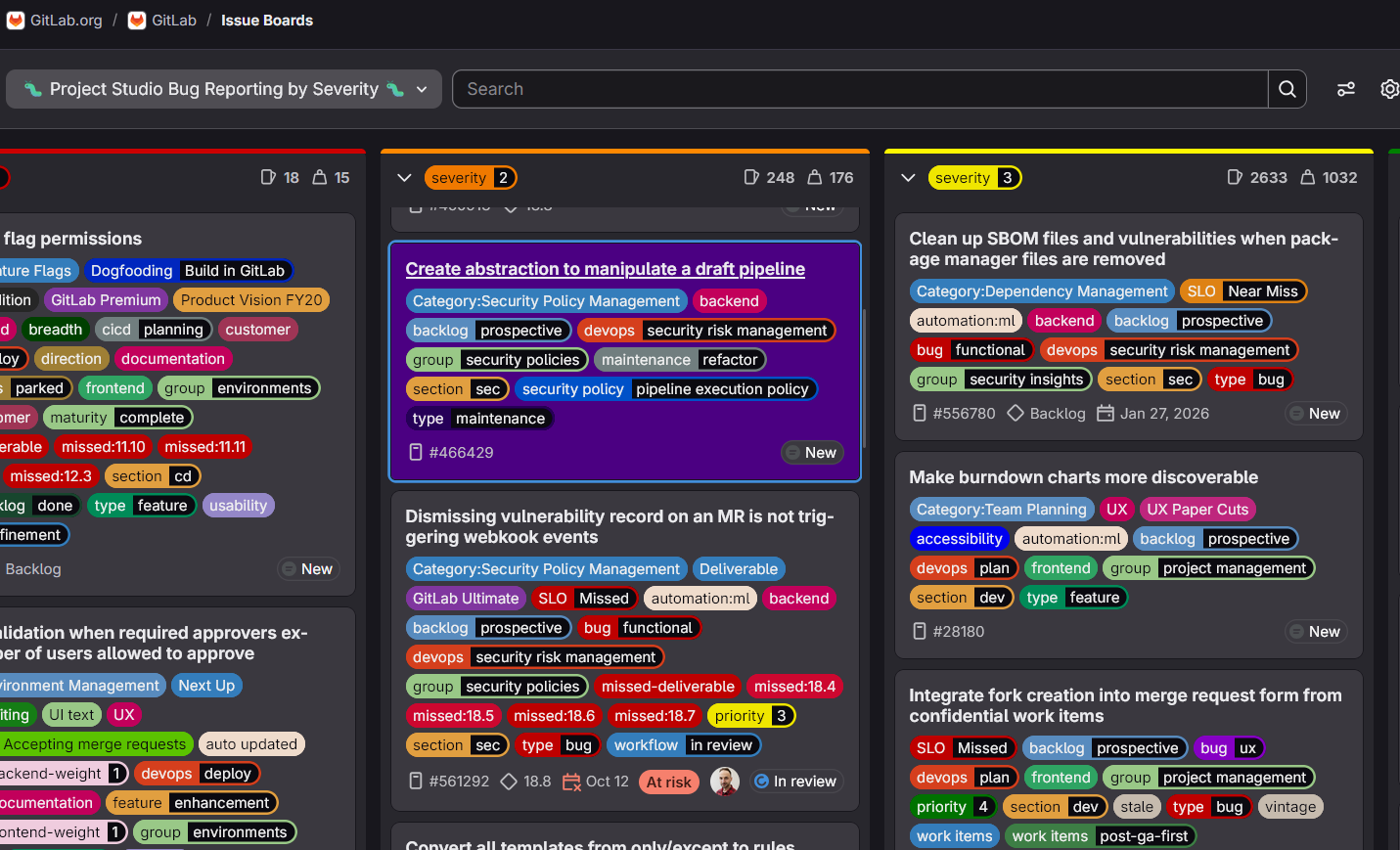Click the 'accessibility' label

pos(960,539)
